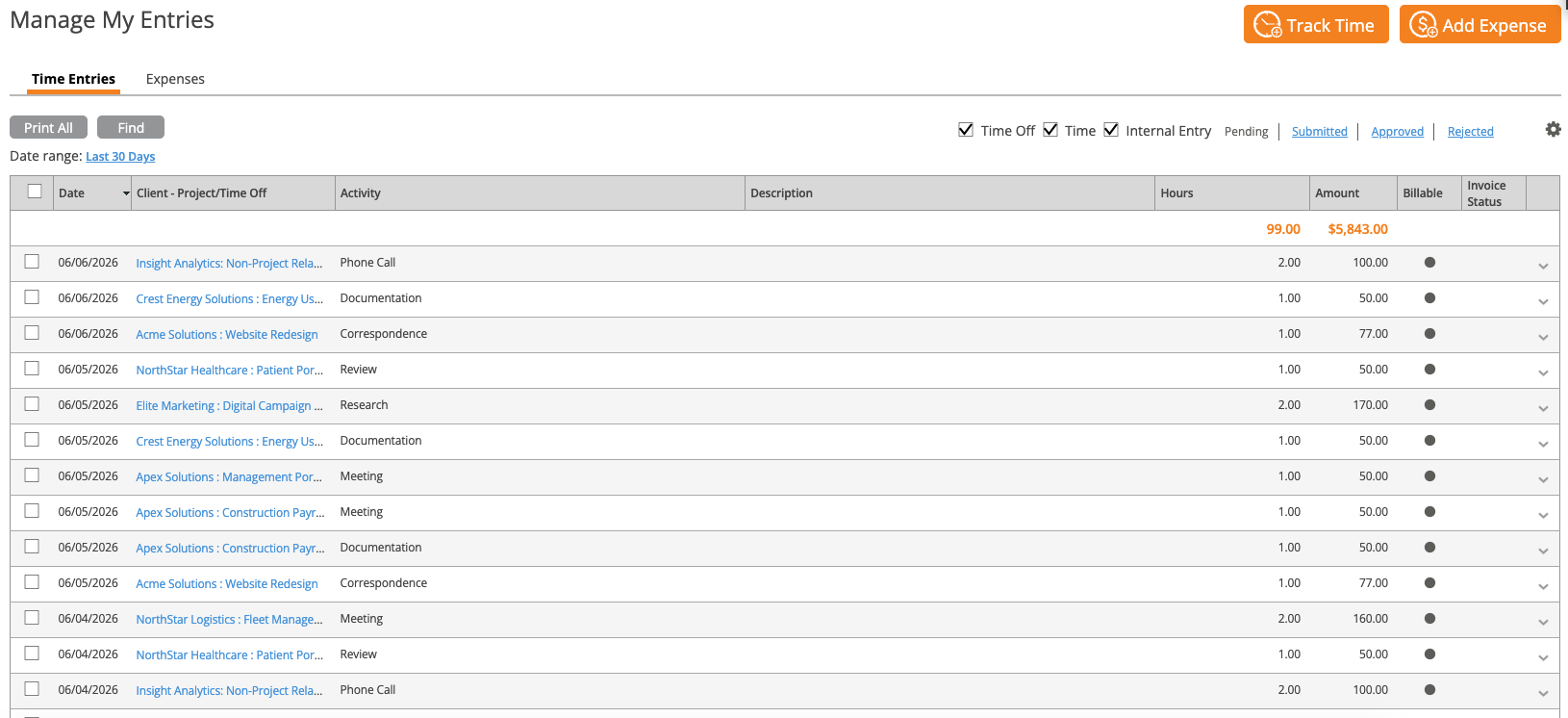
Task: Click billable dot for 06/05/2026 NorthStar Healthcare row
Action: [1429, 370]
